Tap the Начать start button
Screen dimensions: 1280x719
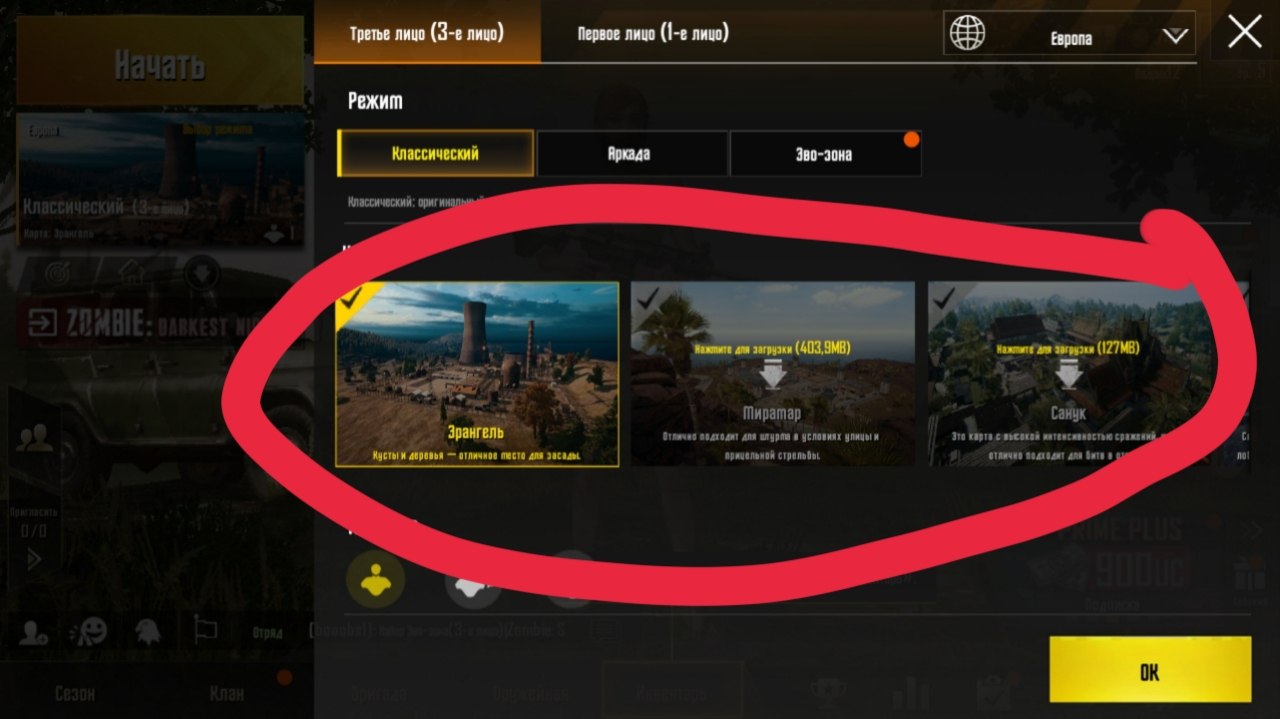(x=160, y=62)
